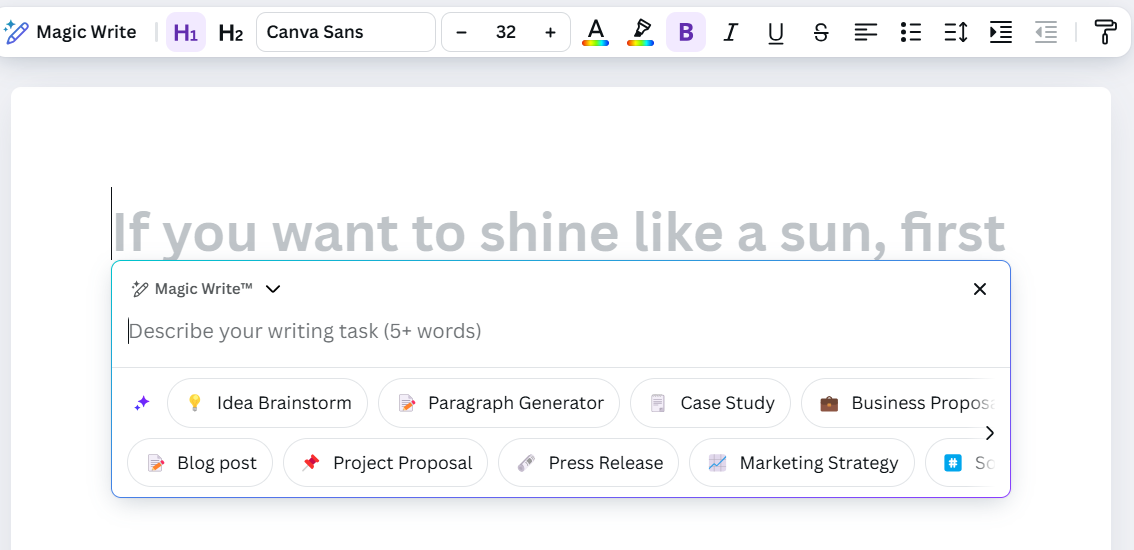Toggle Heading 2 style

231,32
